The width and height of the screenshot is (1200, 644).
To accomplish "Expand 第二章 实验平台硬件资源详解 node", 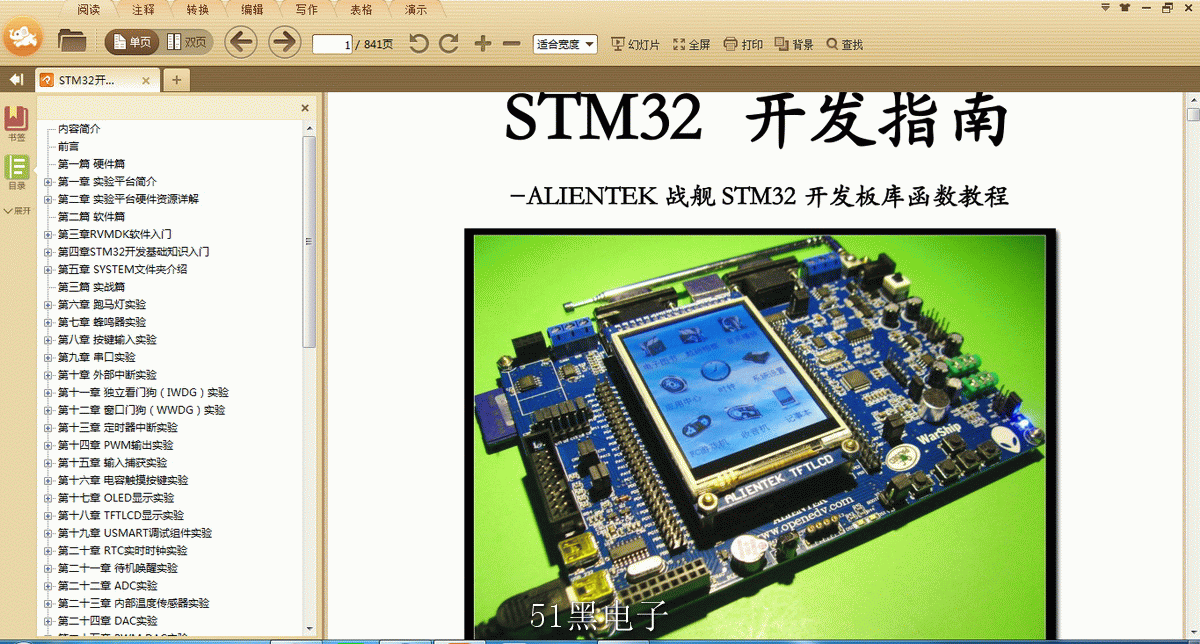I will tap(48, 199).
